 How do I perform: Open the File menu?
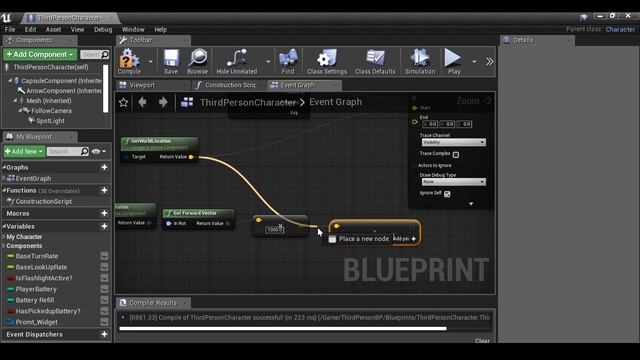click(x=10, y=29)
